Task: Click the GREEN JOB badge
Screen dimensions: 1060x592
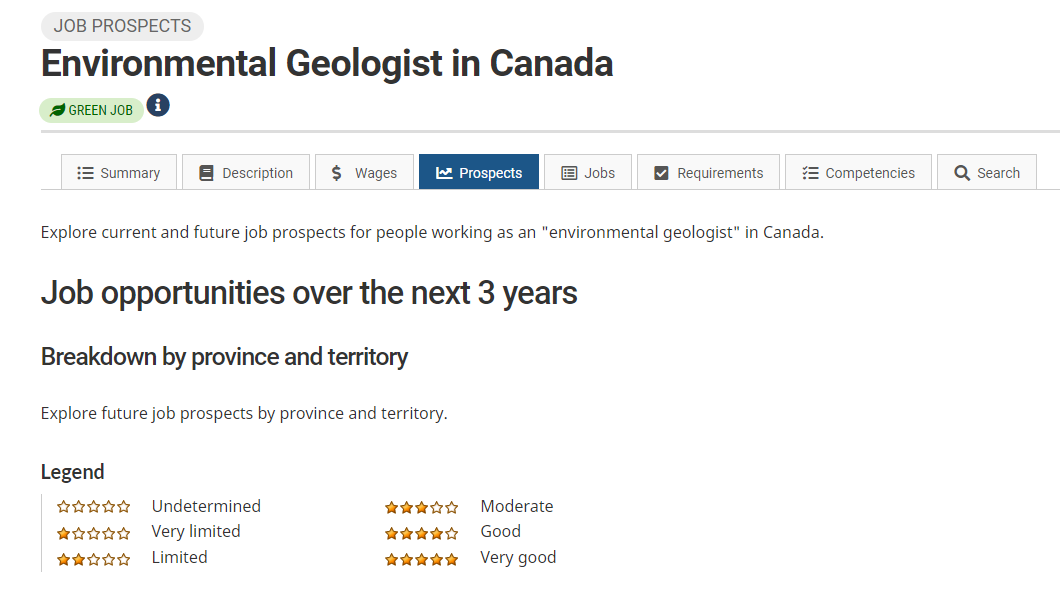Action: (x=91, y=110)
